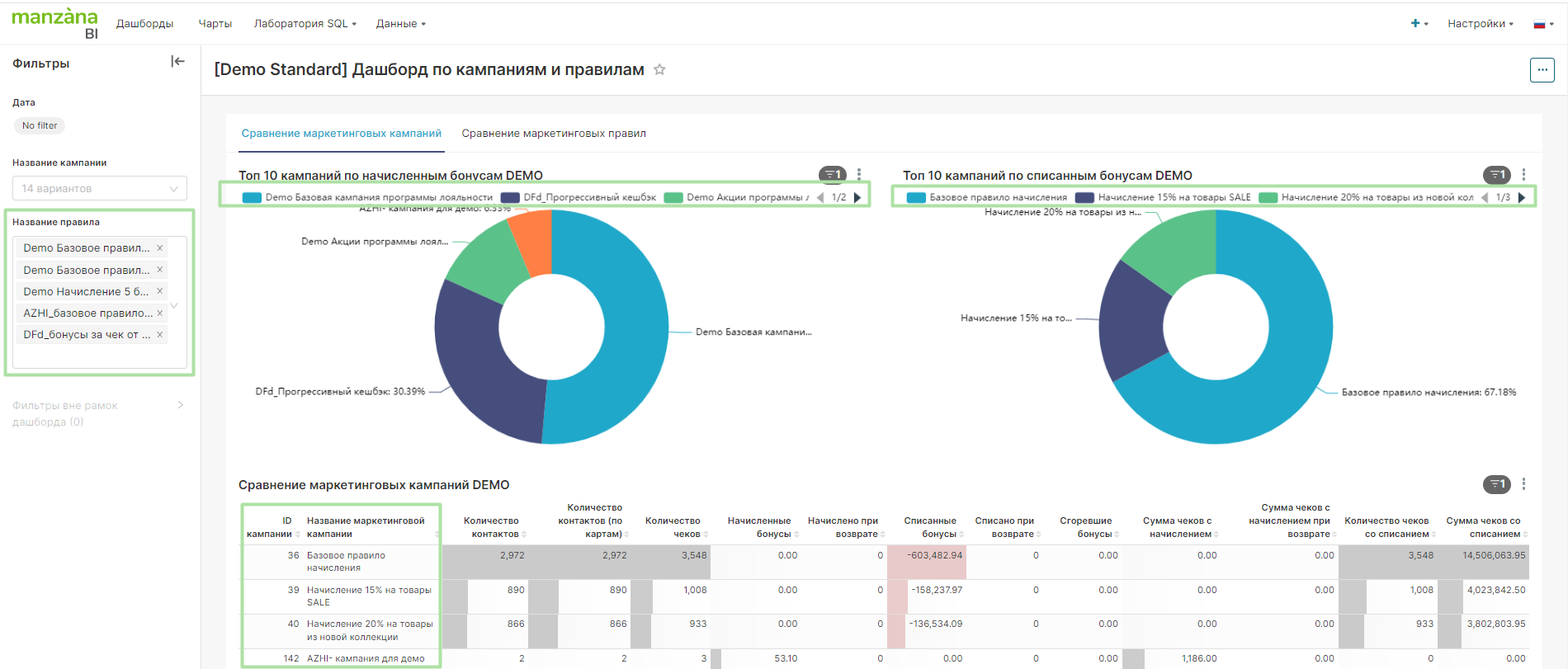Show filter badge on campaigns comparison table
Image resolution: width=1568 pixels, height=669 pixels.
tap(1496, 484)
